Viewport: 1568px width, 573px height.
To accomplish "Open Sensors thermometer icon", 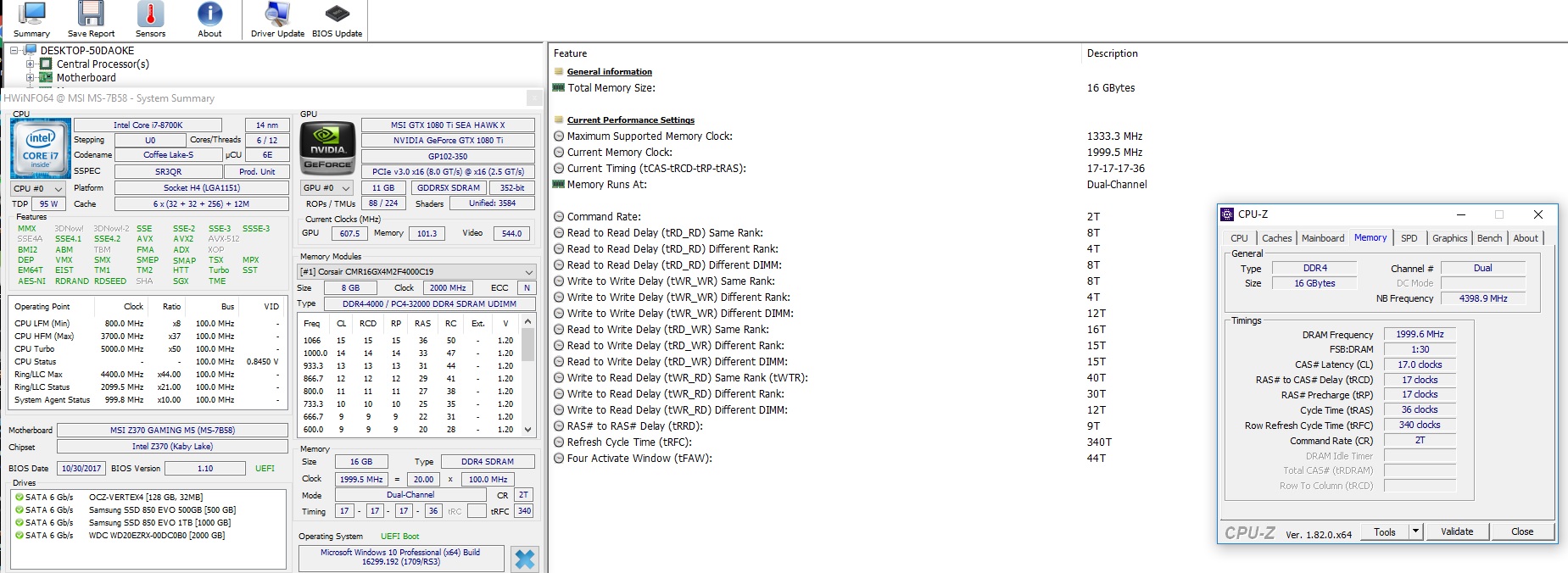I will [x=150, y=19].
